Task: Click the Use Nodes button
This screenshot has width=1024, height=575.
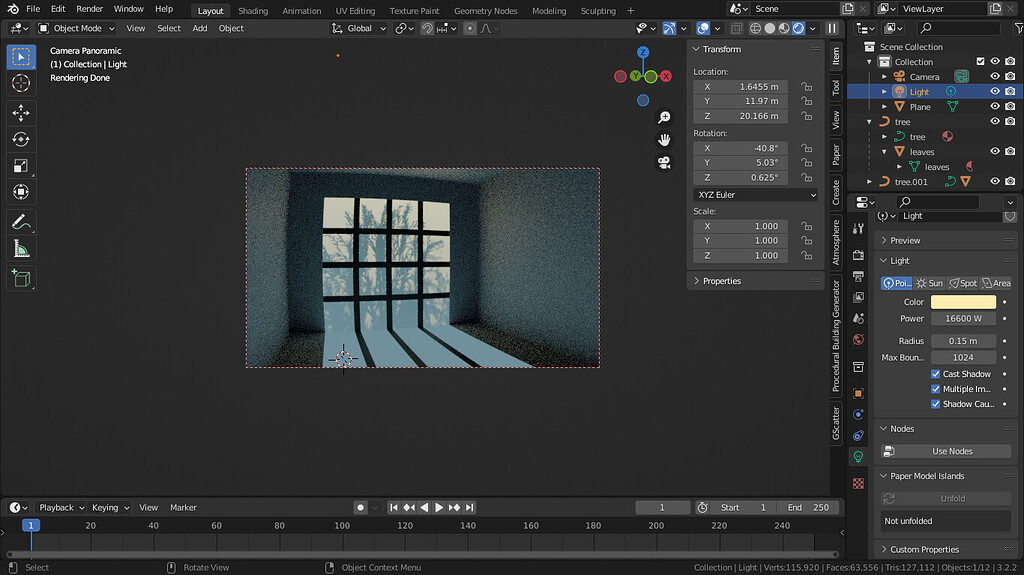Action: (x=946, y=452)
